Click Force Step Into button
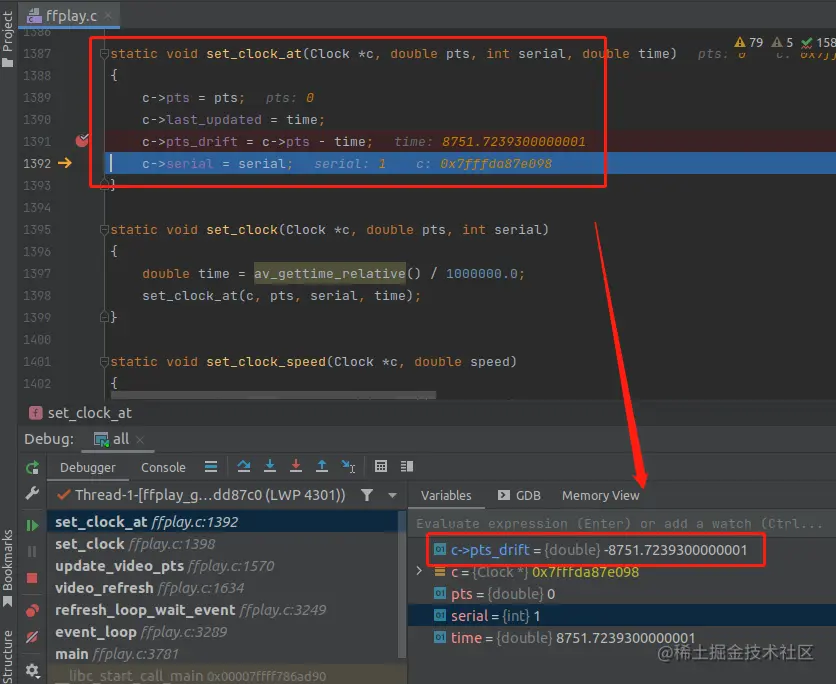This screenshot has width=836, height=684. [x=296, y=466]
